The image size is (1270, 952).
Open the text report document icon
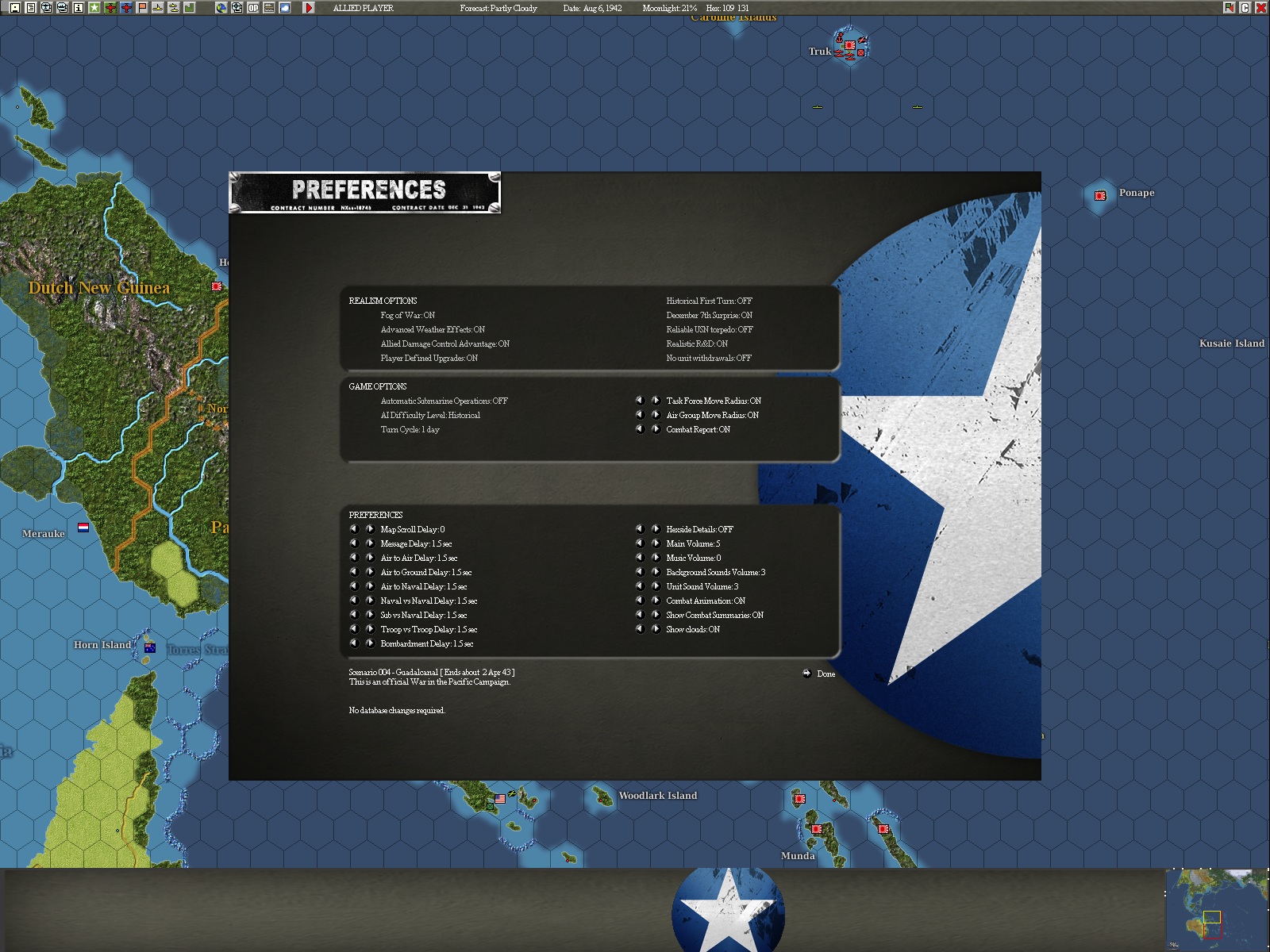pos(31,8)
